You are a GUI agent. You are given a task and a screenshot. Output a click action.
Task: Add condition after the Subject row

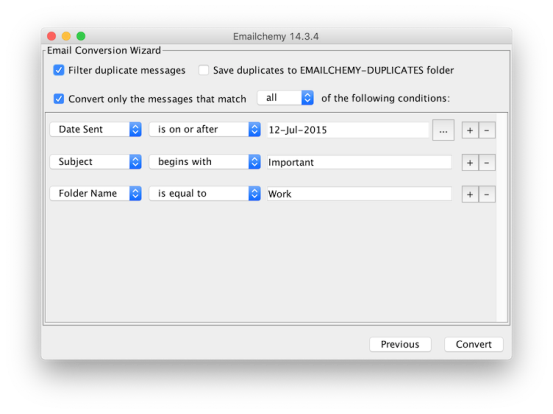[470, 163]
